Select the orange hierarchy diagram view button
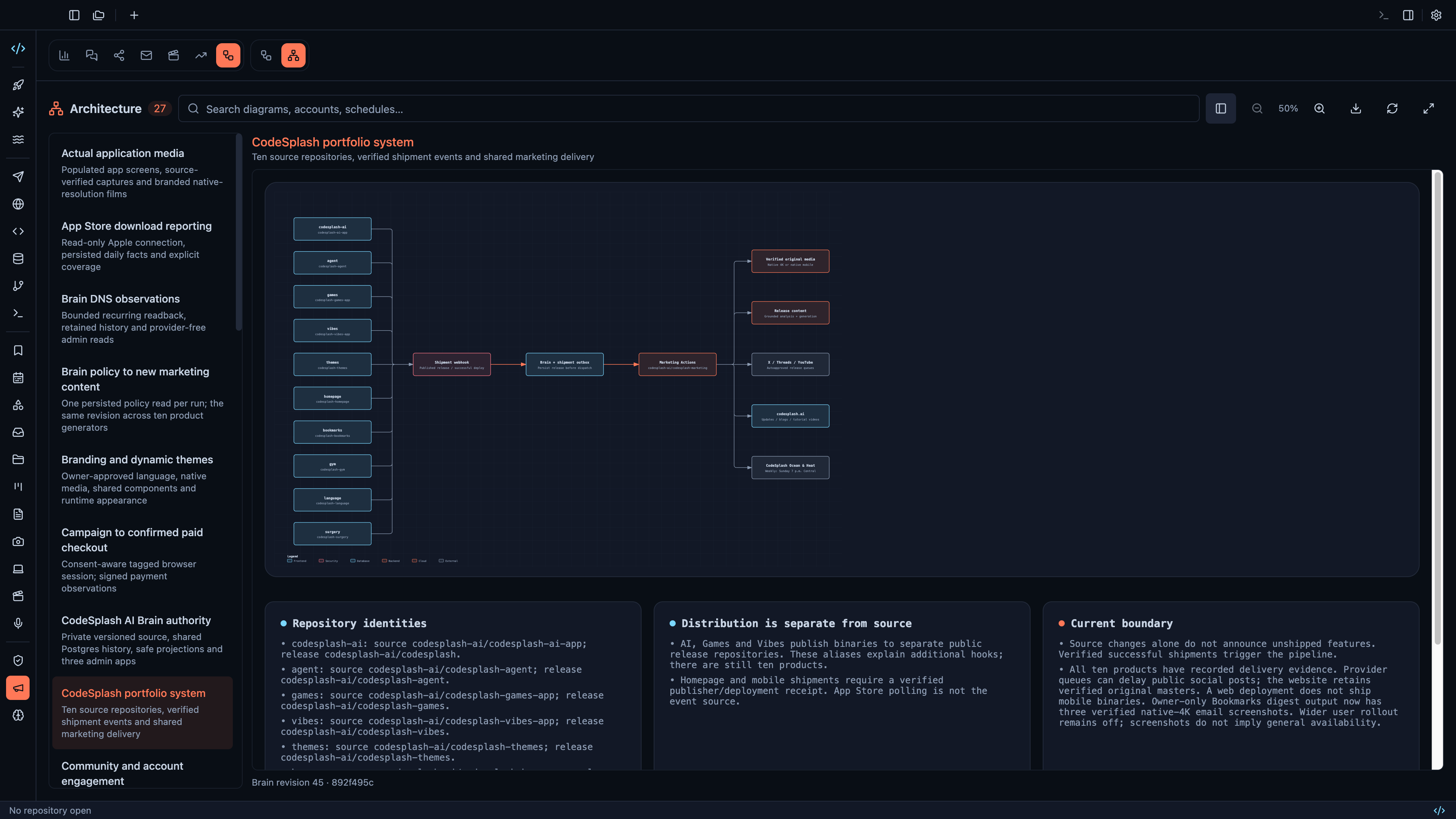 pos(293,55)
